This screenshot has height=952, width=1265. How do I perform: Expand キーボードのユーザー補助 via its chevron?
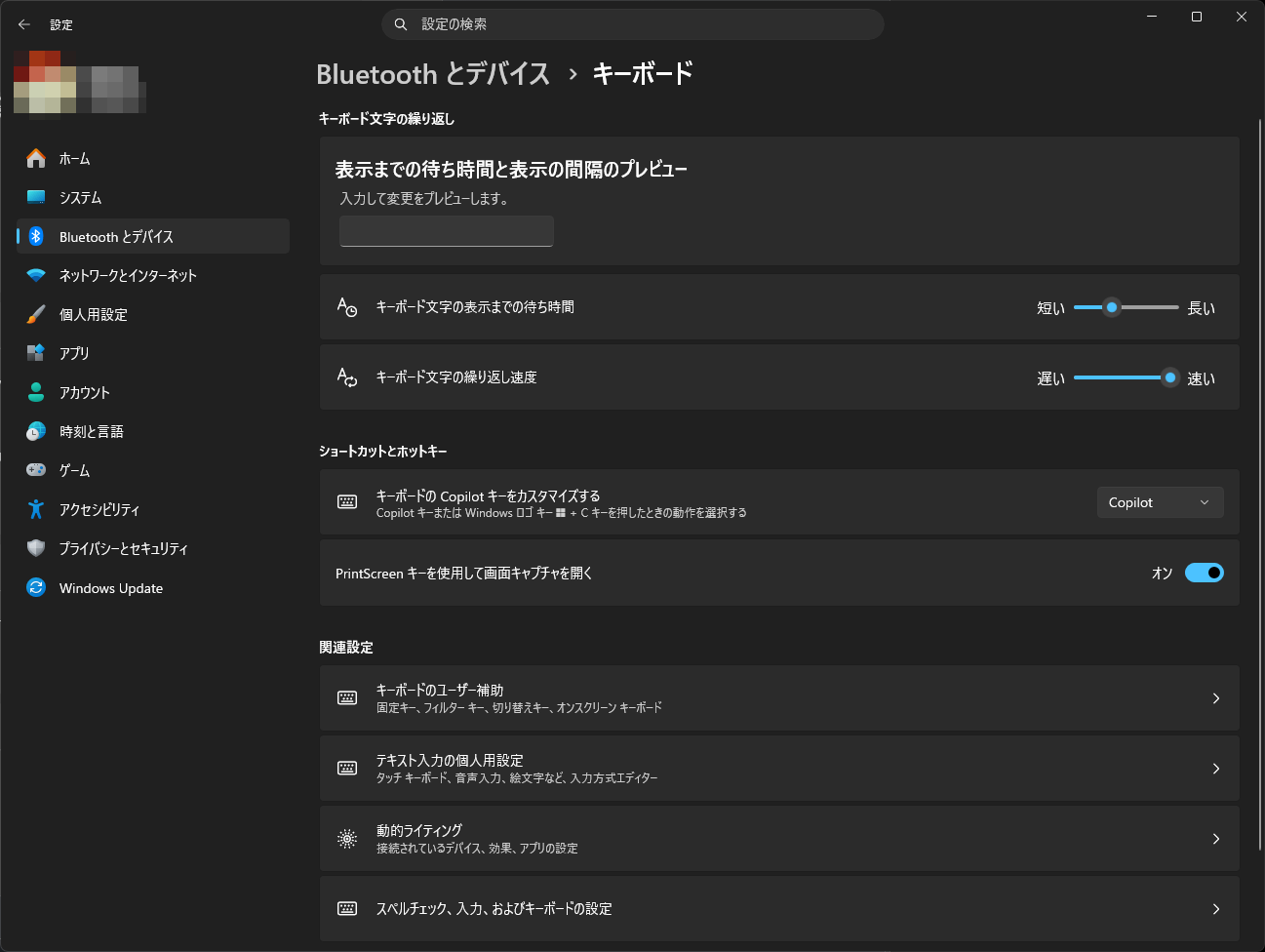tap(1216, 698)
